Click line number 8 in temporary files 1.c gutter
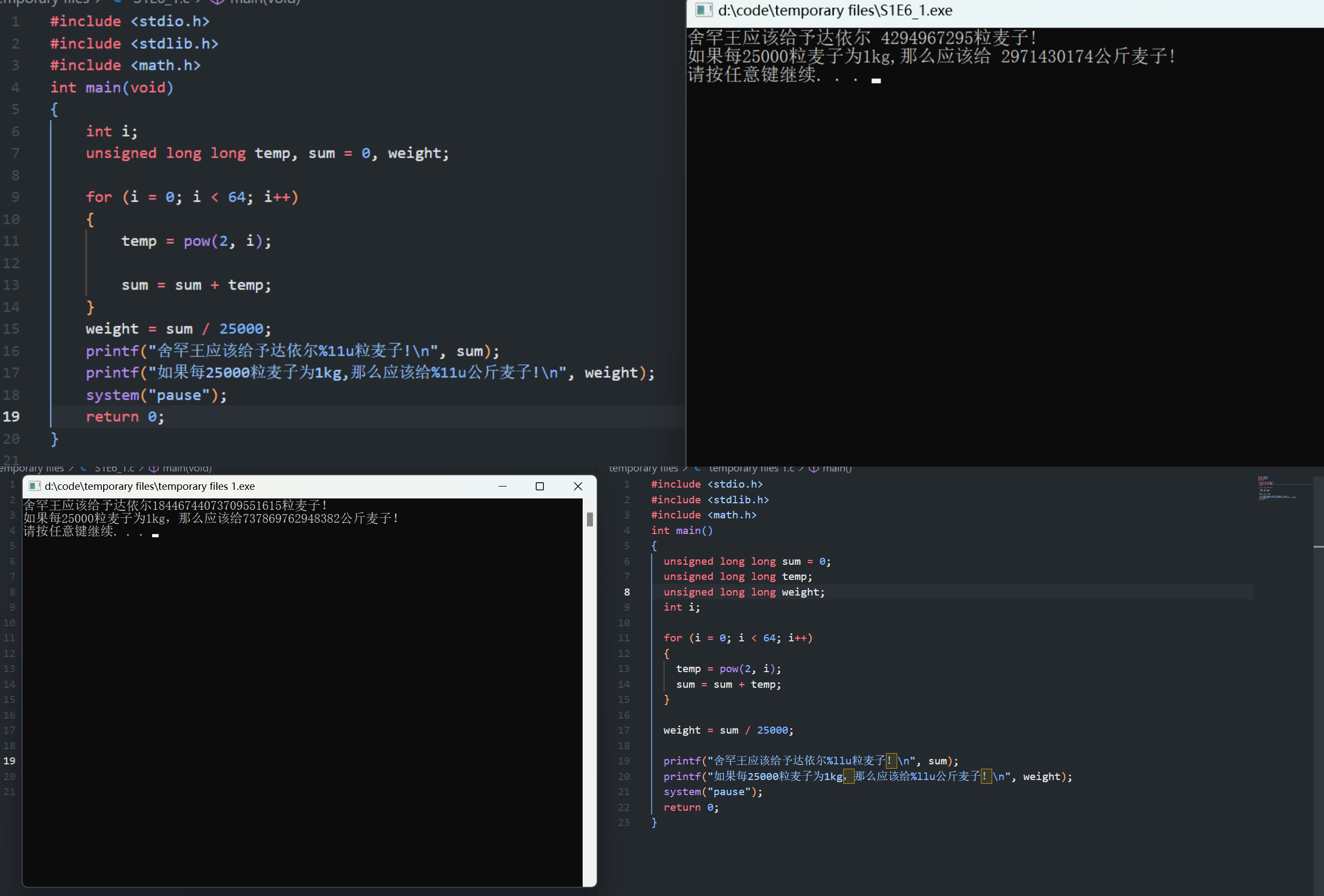The width and height of the screenshot is (1324, 896). pyautogui.click(x=627, y=592)
